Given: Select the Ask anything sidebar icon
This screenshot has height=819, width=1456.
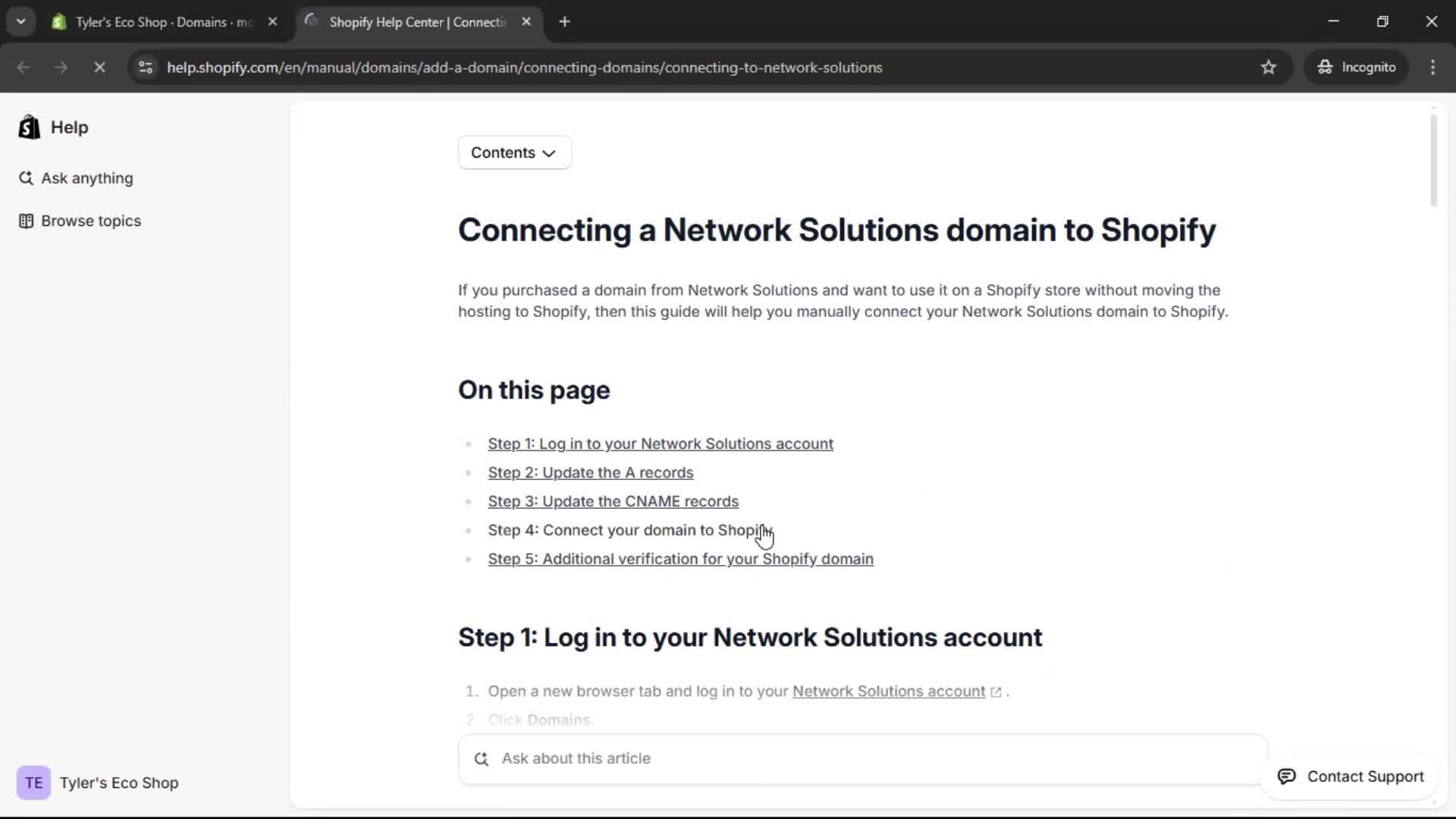Looking at the screenshot, I should (x=25, y=178).
